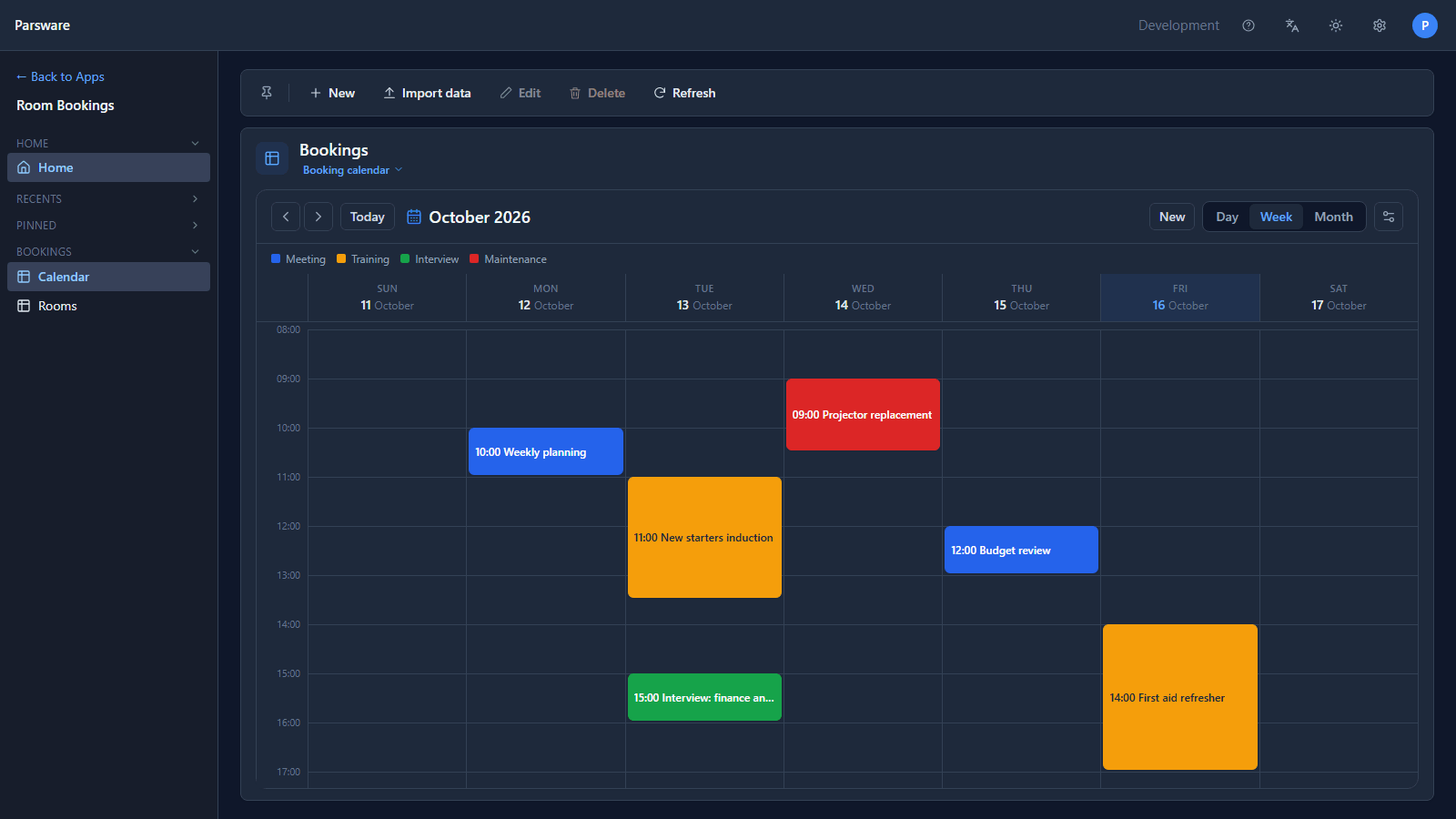Open Home in the sidebar

[108, 167]
